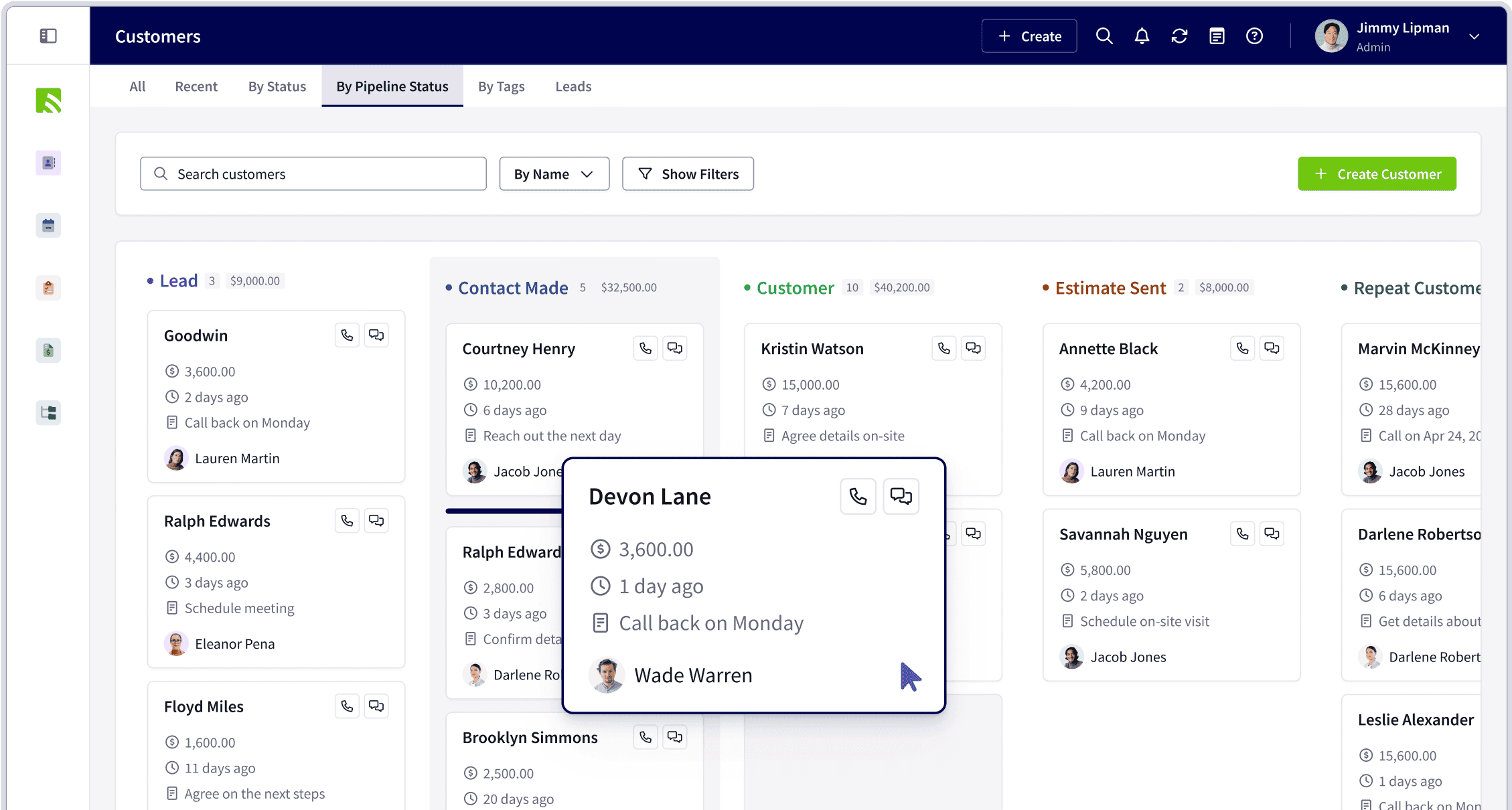The image size is (1512, 810).
Task: Click phone call icon on Devon Lane card
Action: (857, 496)
